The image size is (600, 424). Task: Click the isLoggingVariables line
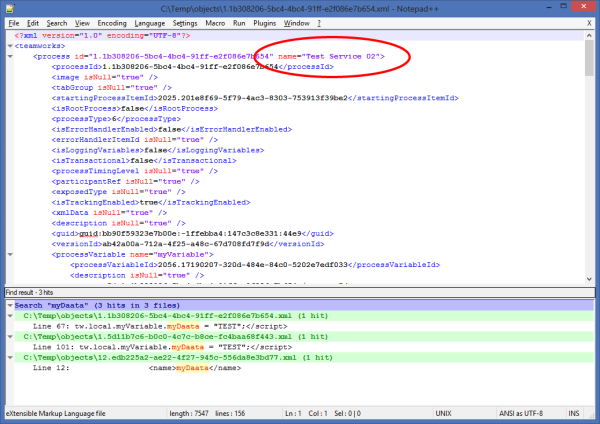(x=158, y=150)
